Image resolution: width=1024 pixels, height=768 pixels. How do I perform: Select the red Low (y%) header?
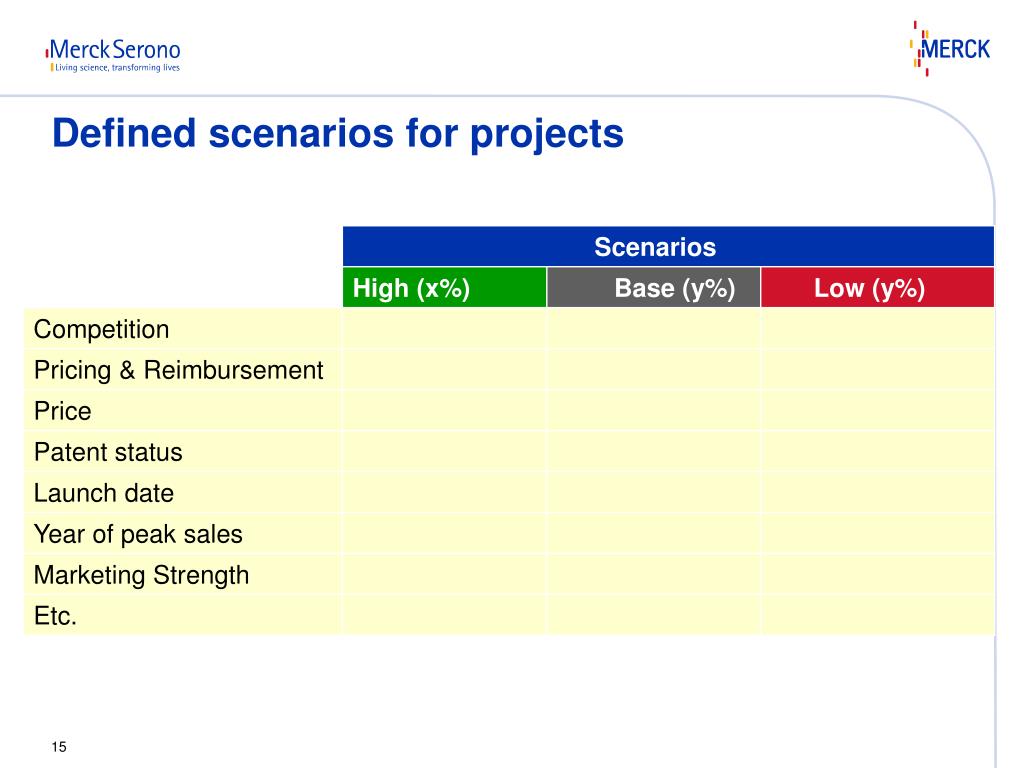pyautogui.click(x=877, y=288)
